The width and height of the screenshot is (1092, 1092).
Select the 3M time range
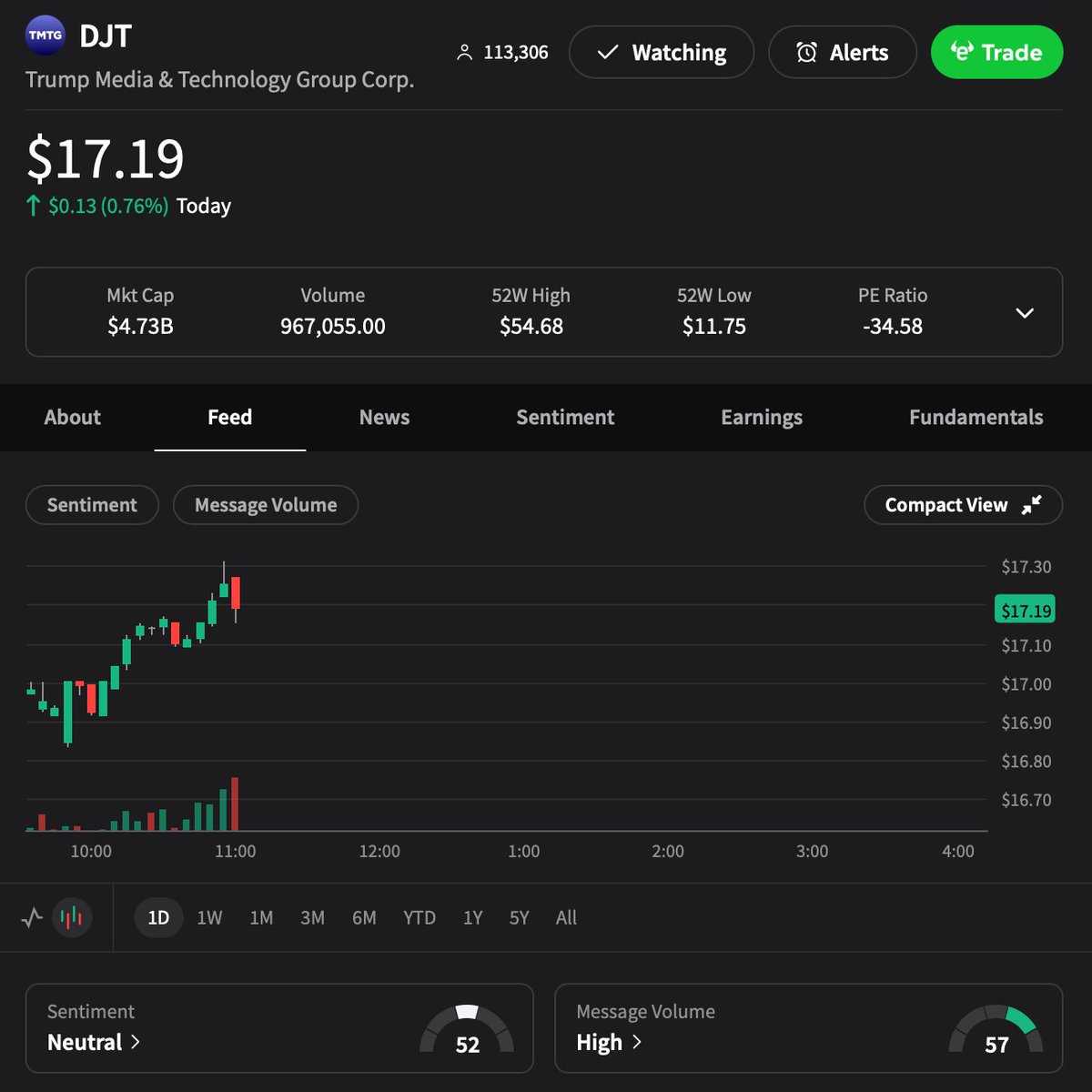pyautogui.click(x=312, y=917)
